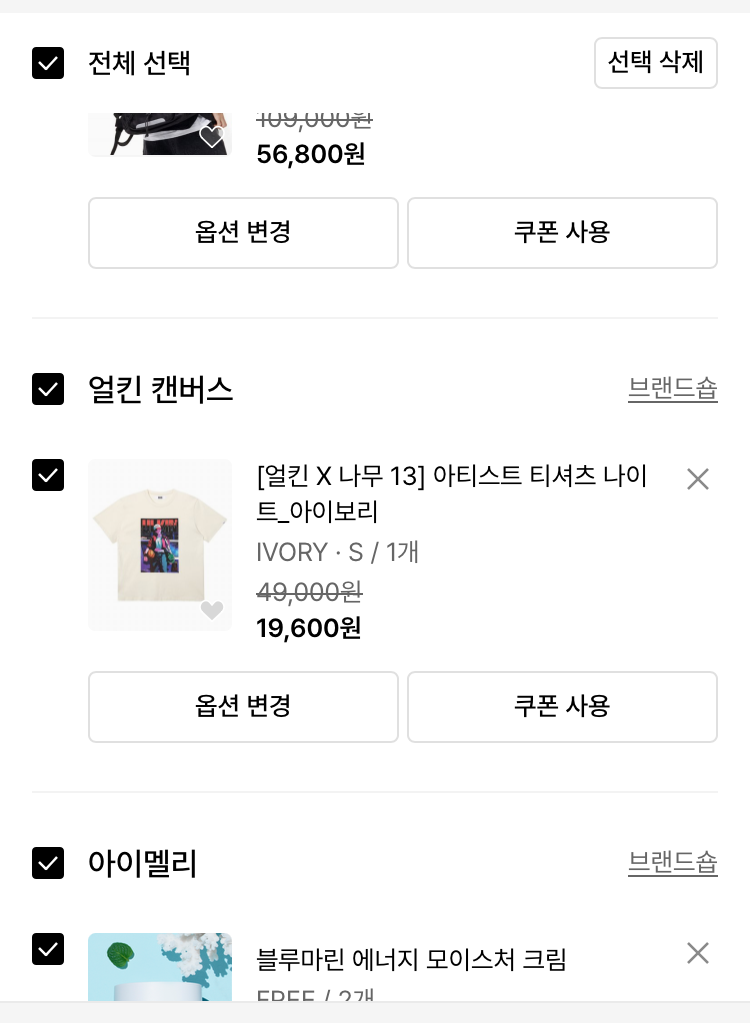Uncheck the 얼킨 캔버스 brand checkbox
The image size is (750, 1023).
tap(48, 389)
